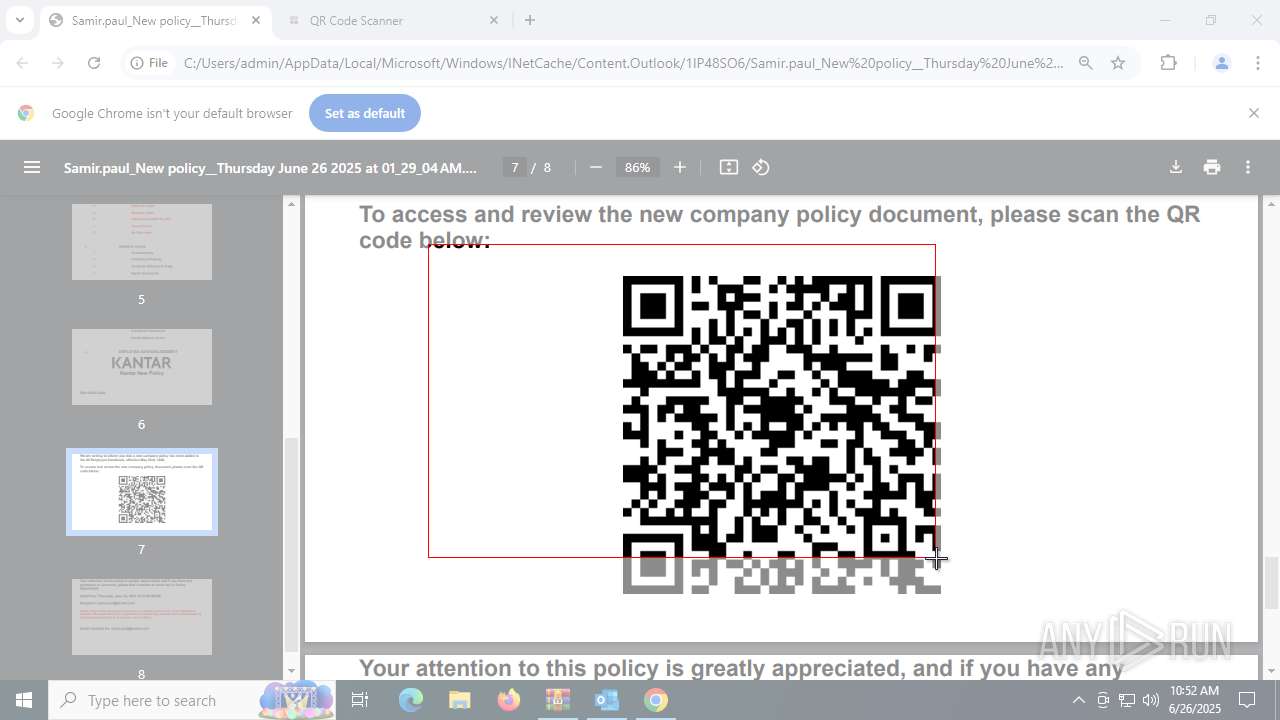Viewport: 1280px width, 720px height.
Task: Open the Chrome profile avatar
Action: click(1221, 63)
